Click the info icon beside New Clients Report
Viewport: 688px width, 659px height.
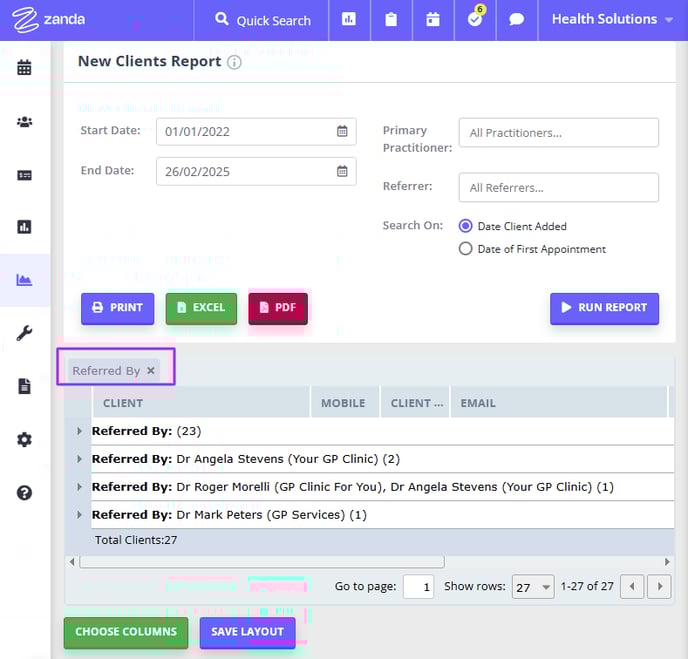point(234,62)
